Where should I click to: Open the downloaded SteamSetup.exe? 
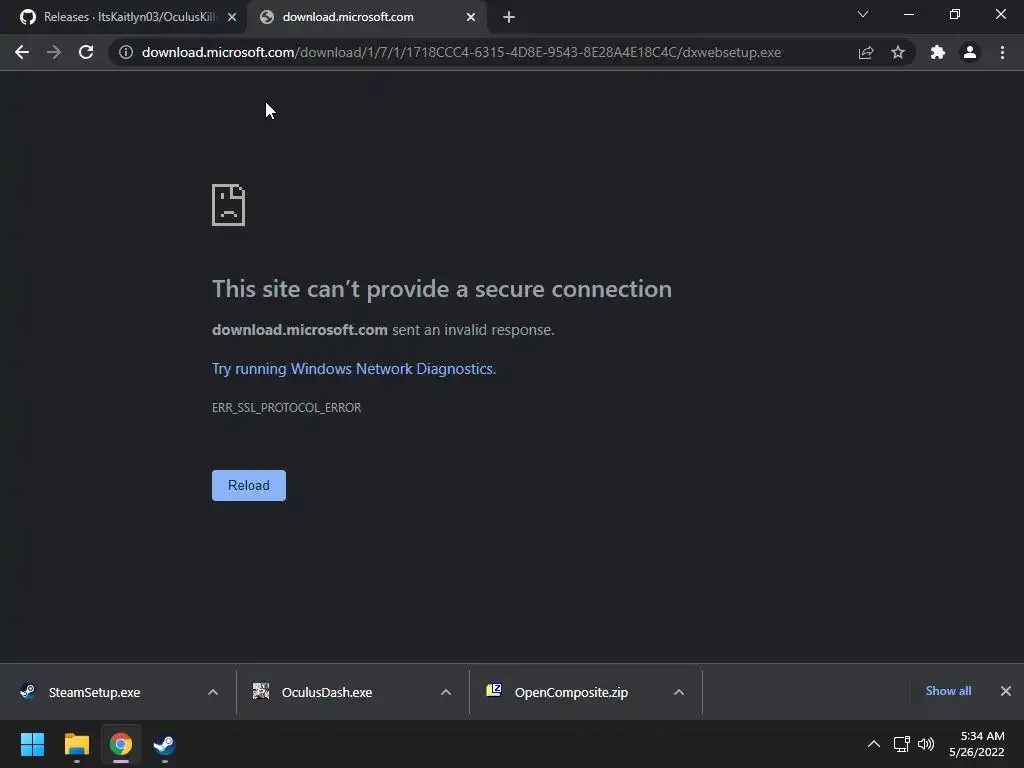[x=95, y=692]
